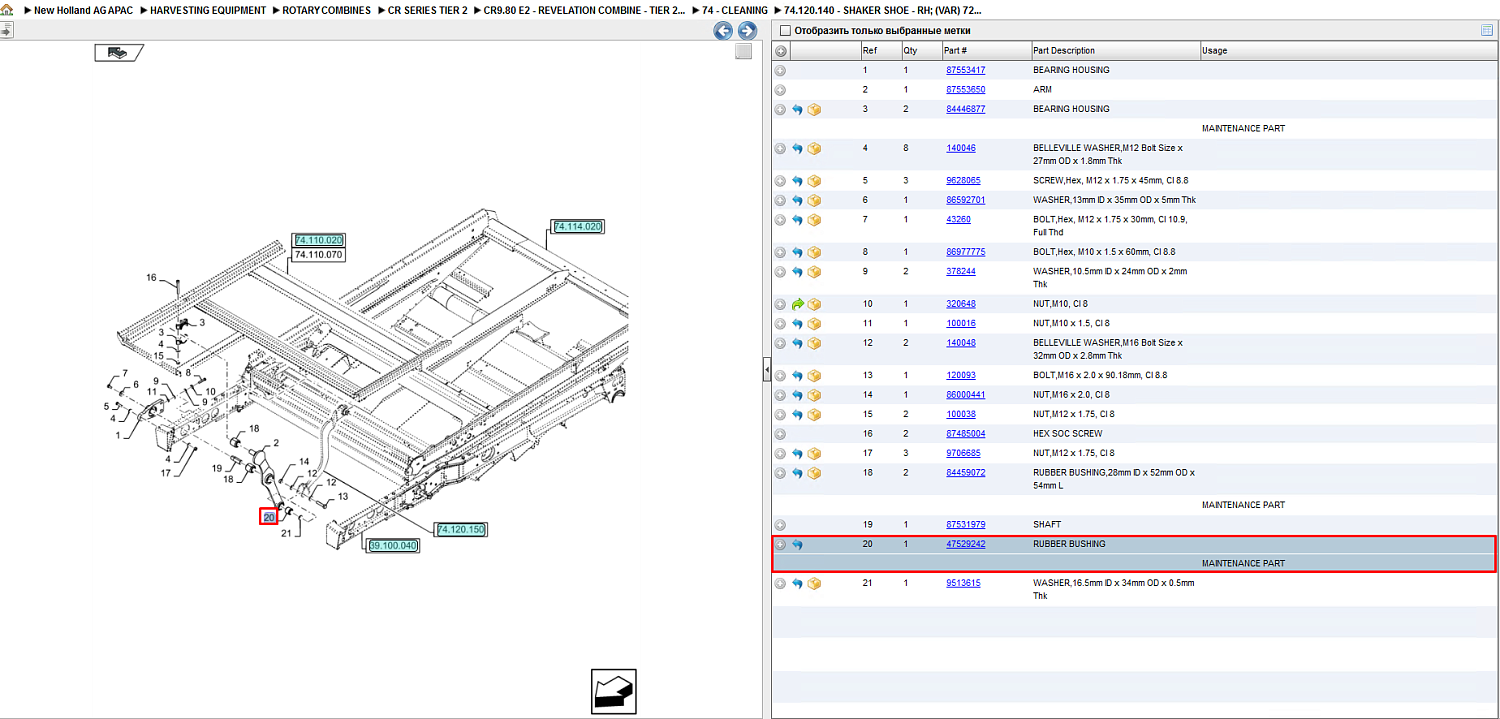Open '74 - CLEANING' breadcrumb
Viewport: 1500px width, 719px height.
(x=734, y=10)
